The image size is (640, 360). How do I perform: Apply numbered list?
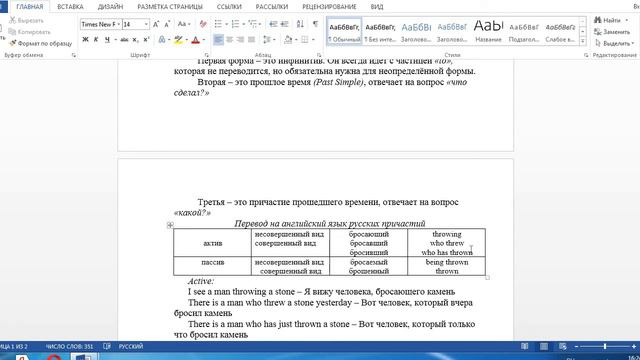click(236, 24)
